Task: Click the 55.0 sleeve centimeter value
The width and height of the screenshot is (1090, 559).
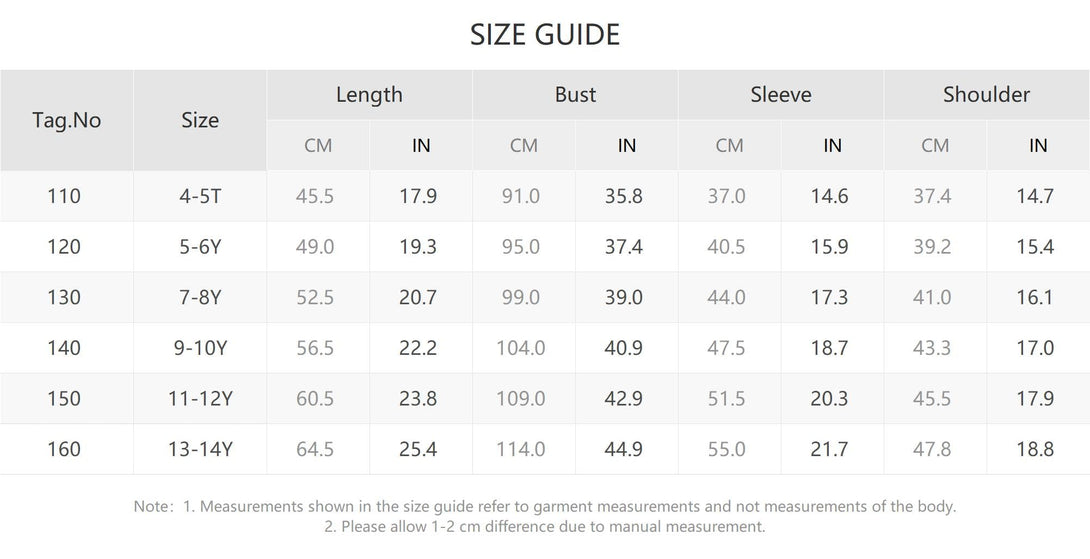Action: point(727,450)
